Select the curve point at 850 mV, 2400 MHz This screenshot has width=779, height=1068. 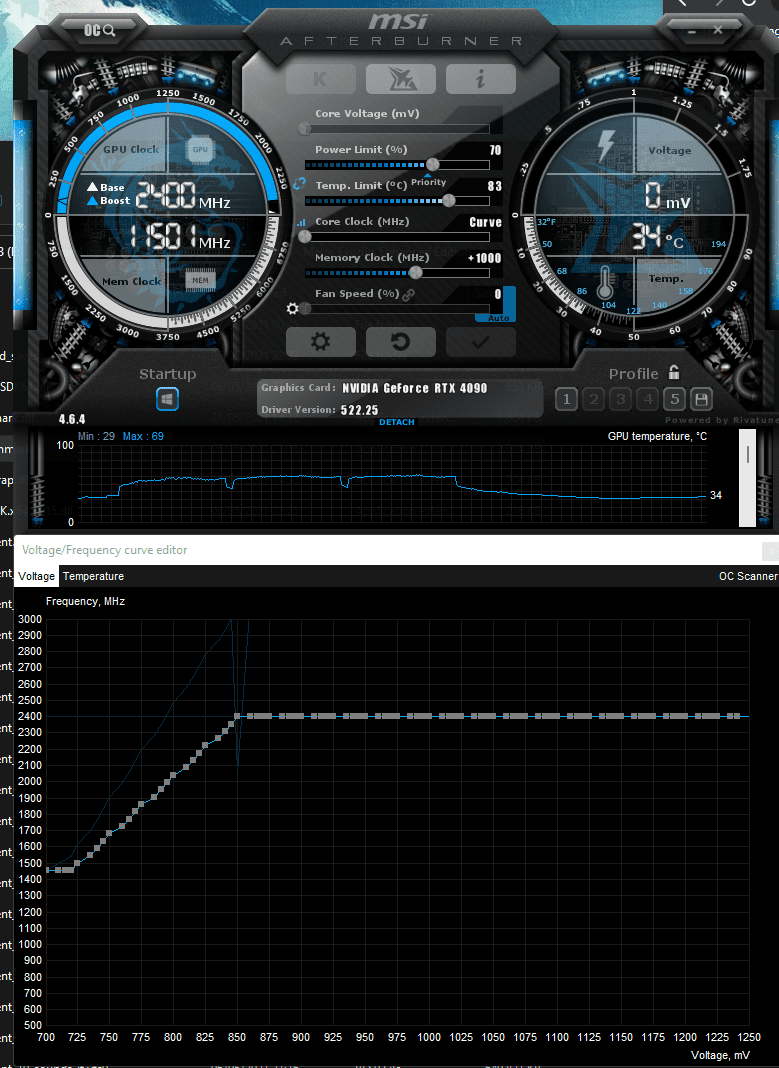pyautogui.click(x=237, y=717)
